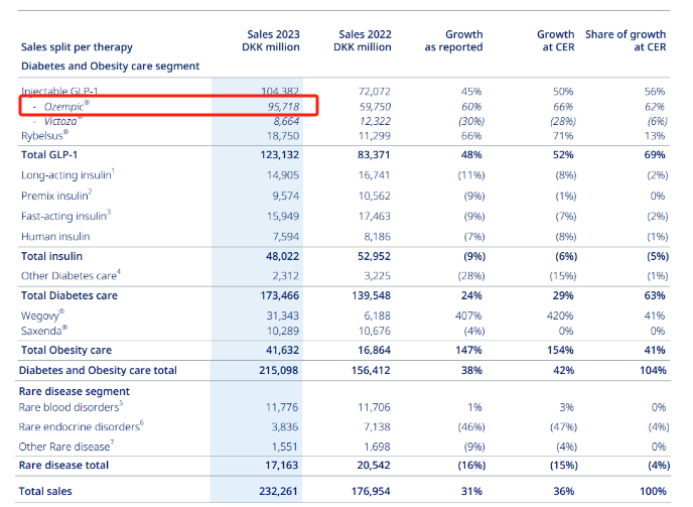This screenshot has width=693, height=507.
Task: Click Rybelsus CER growth value 71%
Action: (563, 136)
